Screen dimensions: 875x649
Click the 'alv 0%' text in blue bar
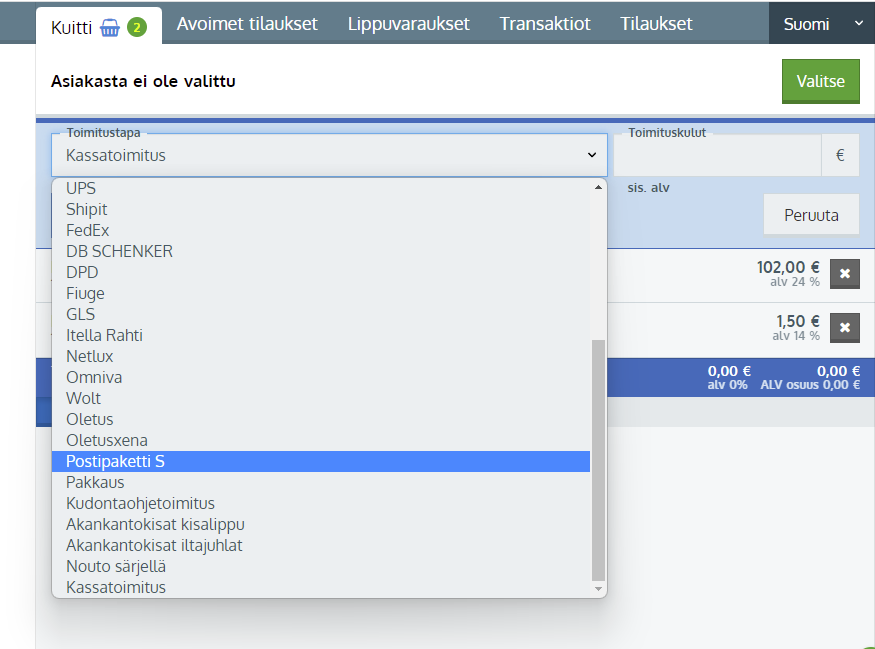click(x=727, y=384)
